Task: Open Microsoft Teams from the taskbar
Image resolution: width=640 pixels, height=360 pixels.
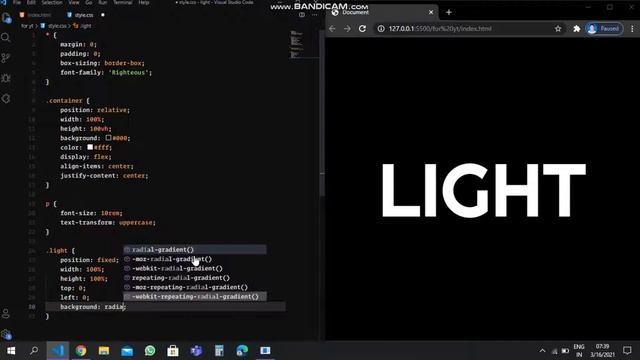Action: tap(196, 351)
